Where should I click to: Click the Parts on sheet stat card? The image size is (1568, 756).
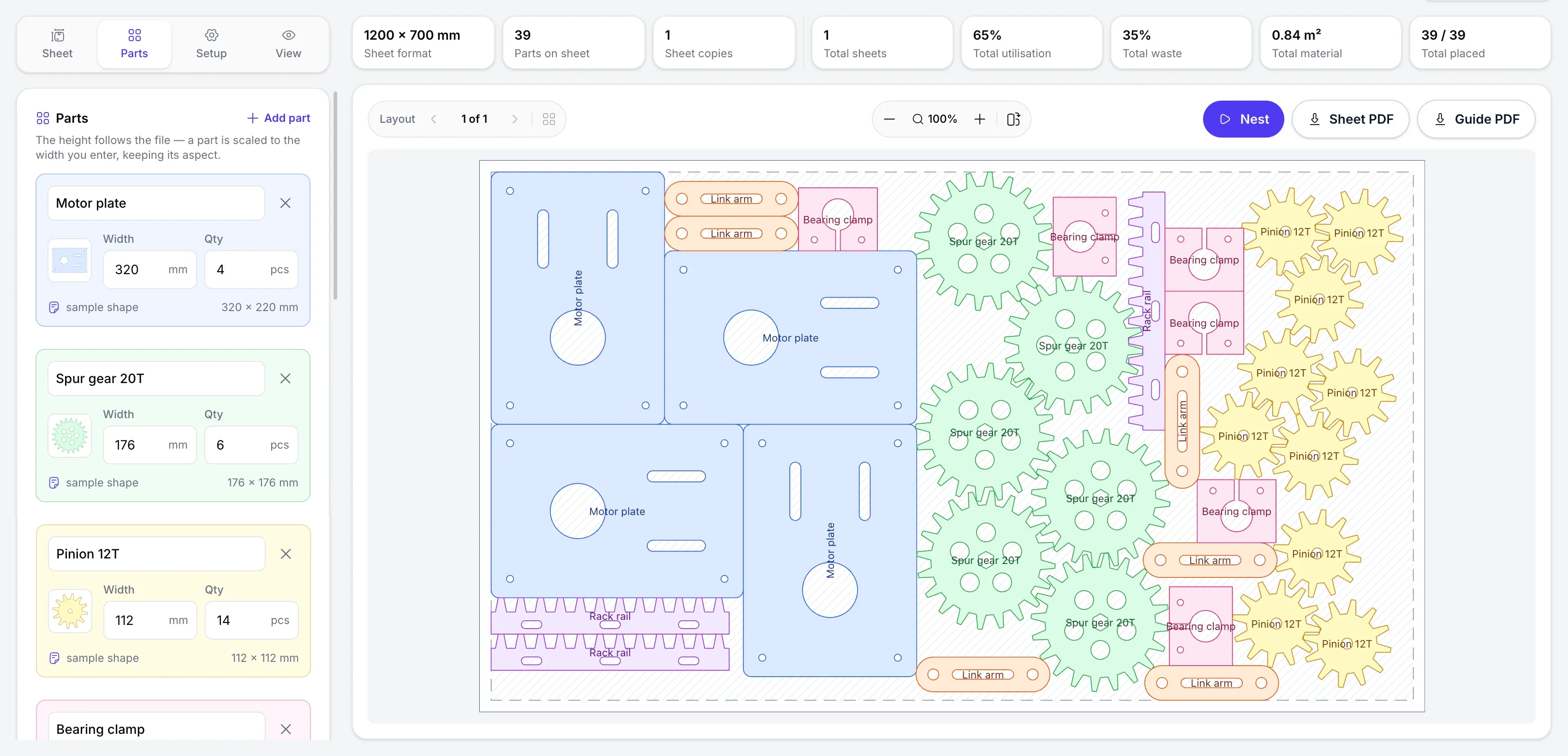[573, 43]
